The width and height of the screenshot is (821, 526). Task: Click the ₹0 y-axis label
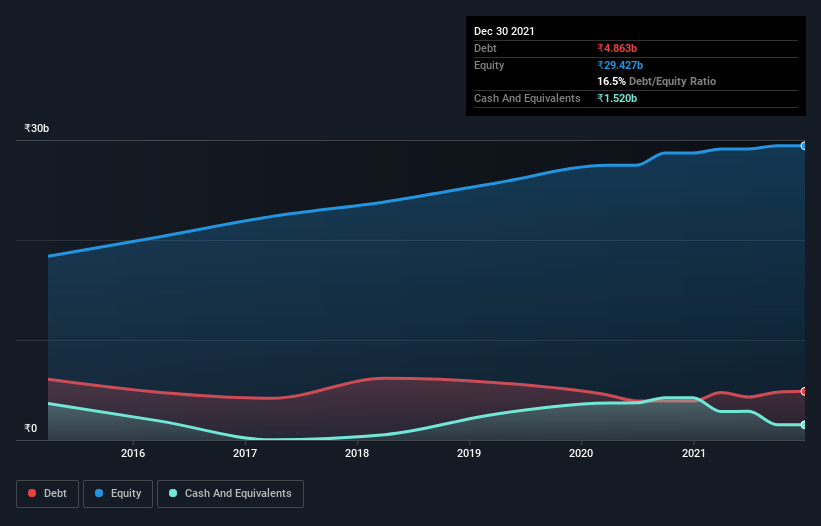point(31,429)
